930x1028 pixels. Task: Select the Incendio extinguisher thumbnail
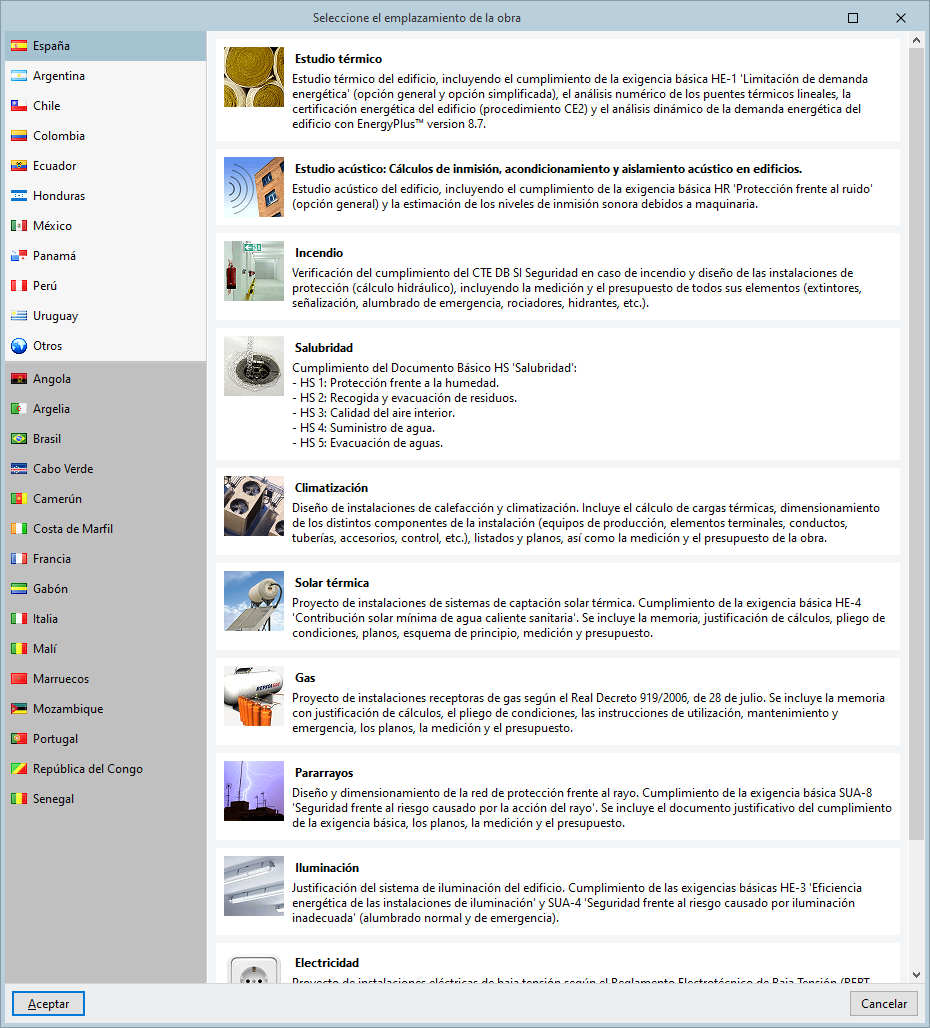[254, 271]
